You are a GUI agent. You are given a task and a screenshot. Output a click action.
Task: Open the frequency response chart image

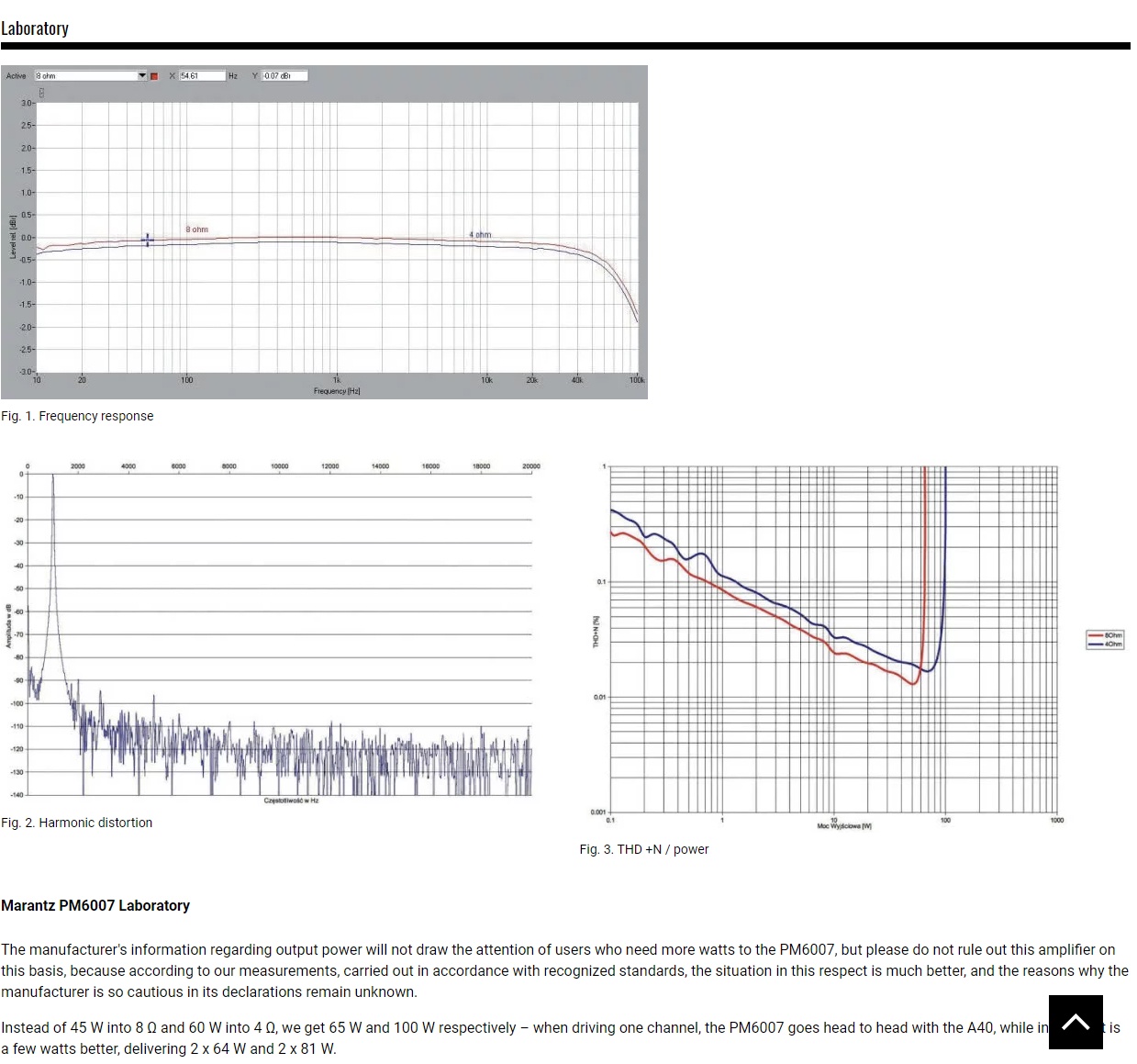324,232
